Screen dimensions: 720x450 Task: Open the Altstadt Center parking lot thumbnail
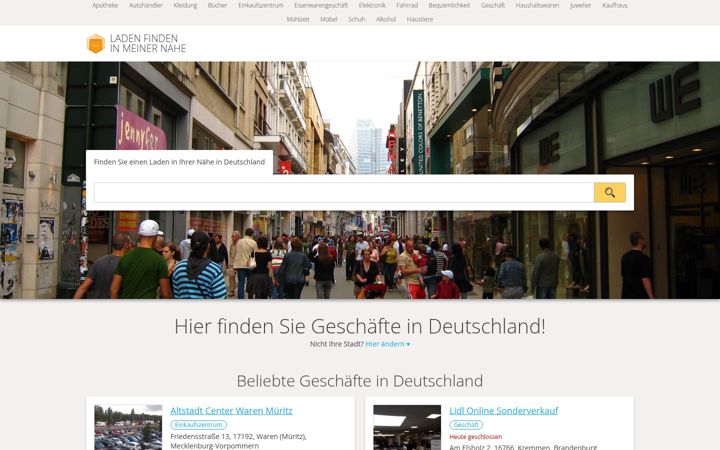[x=128, y=428]
